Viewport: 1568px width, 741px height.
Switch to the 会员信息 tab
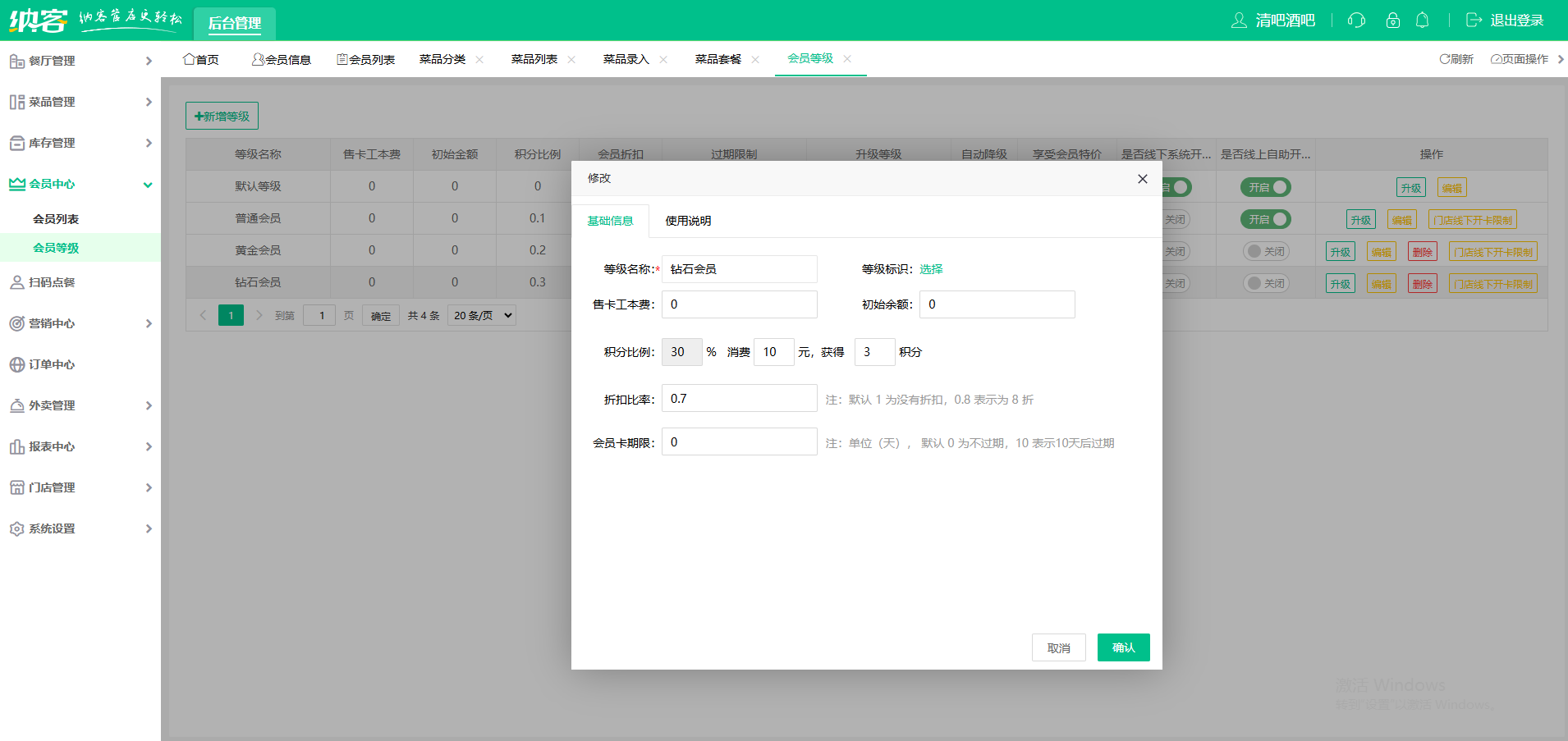[x=282, y=59]
